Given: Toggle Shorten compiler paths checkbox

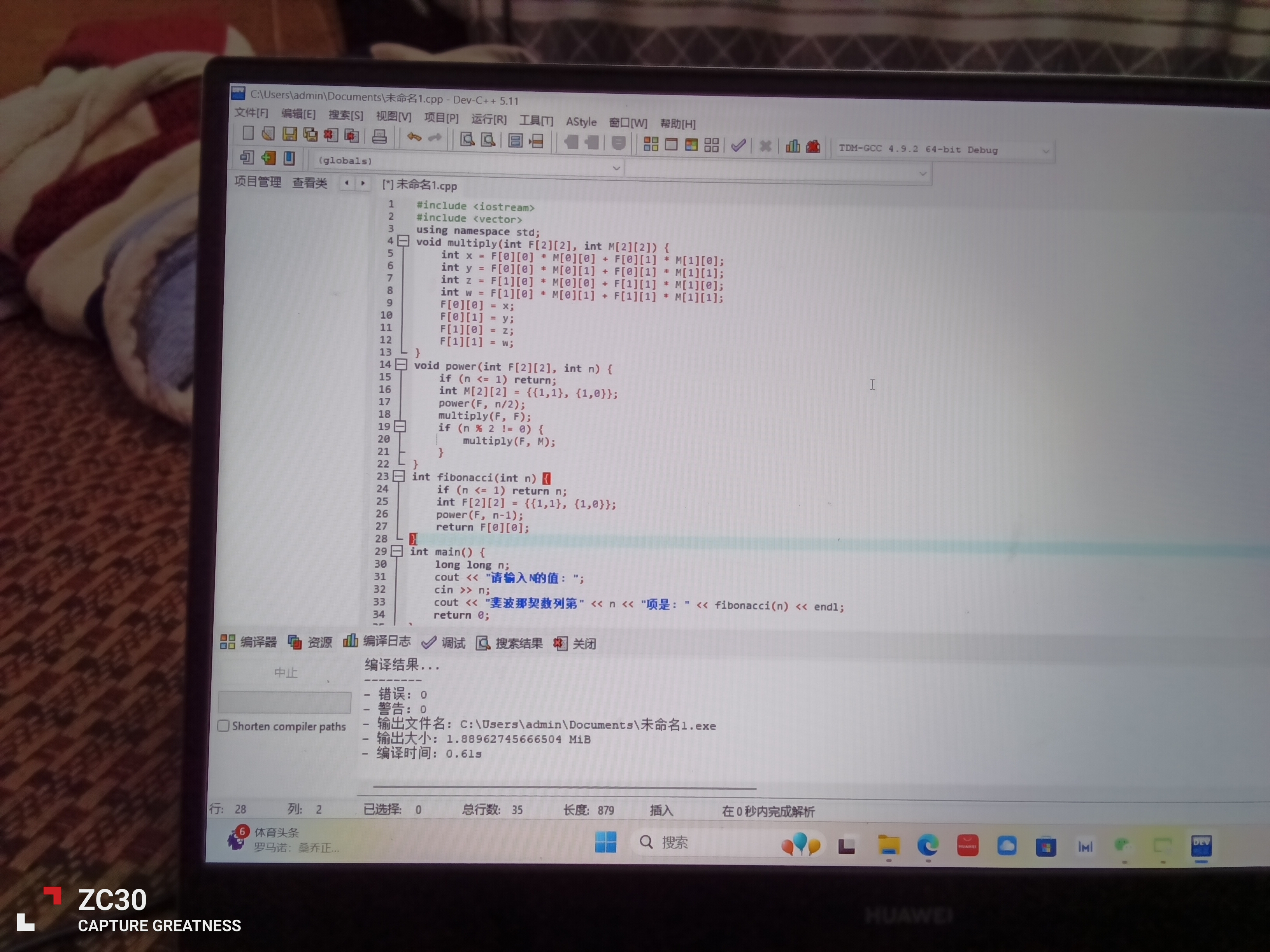Looking at the screenshot, I should [223, 725].
